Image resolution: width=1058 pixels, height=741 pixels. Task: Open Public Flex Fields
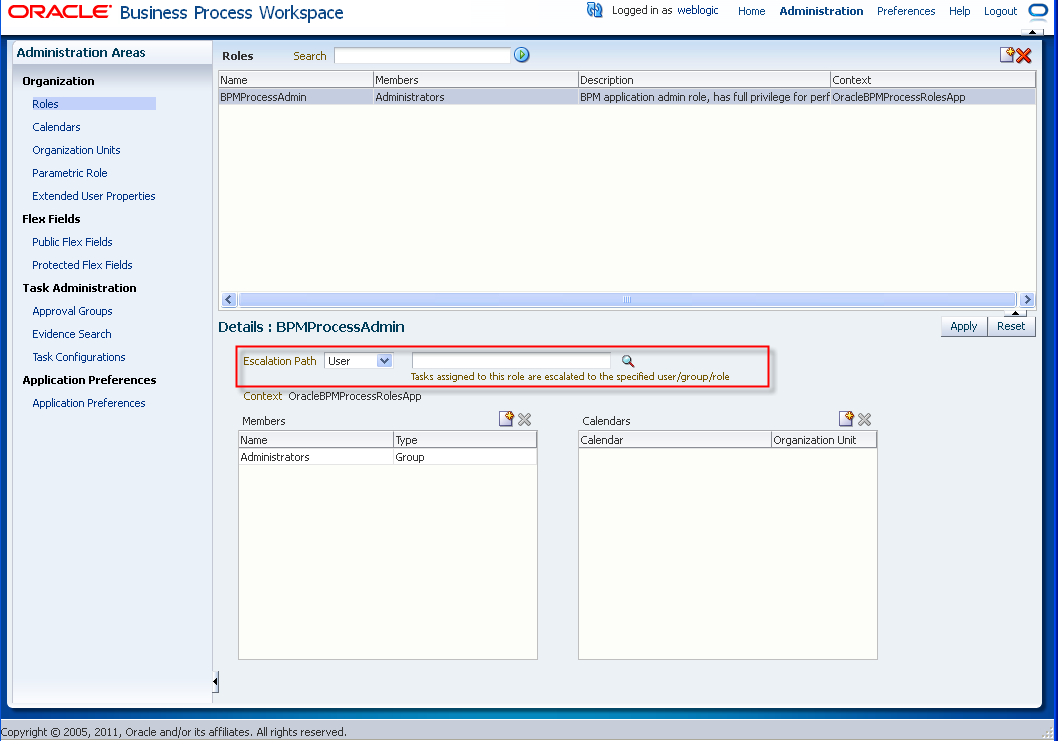click(72, 242)
